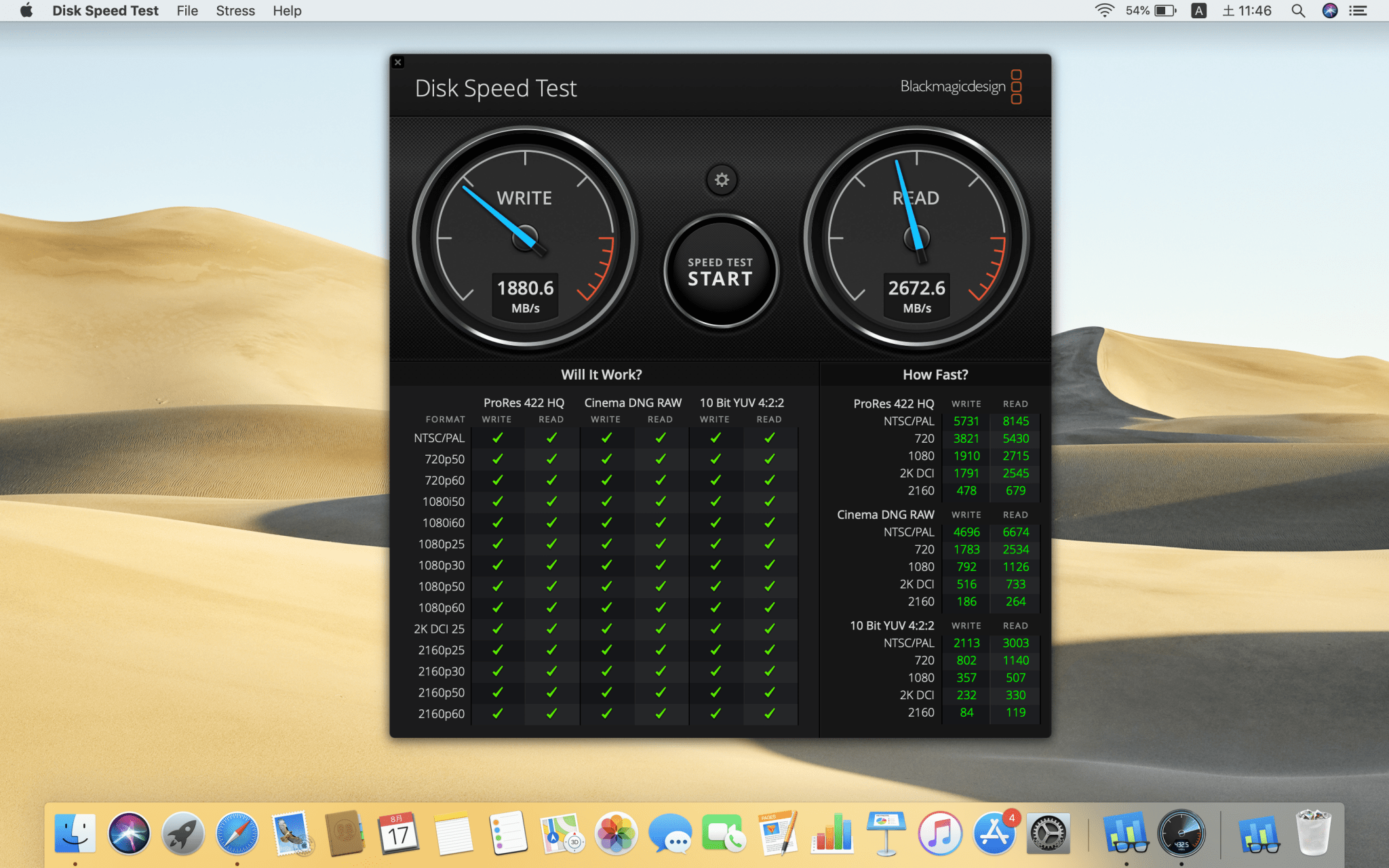Click the Blackmagicdesign logo
1389x868 pixels.
(x=960, y=87)
